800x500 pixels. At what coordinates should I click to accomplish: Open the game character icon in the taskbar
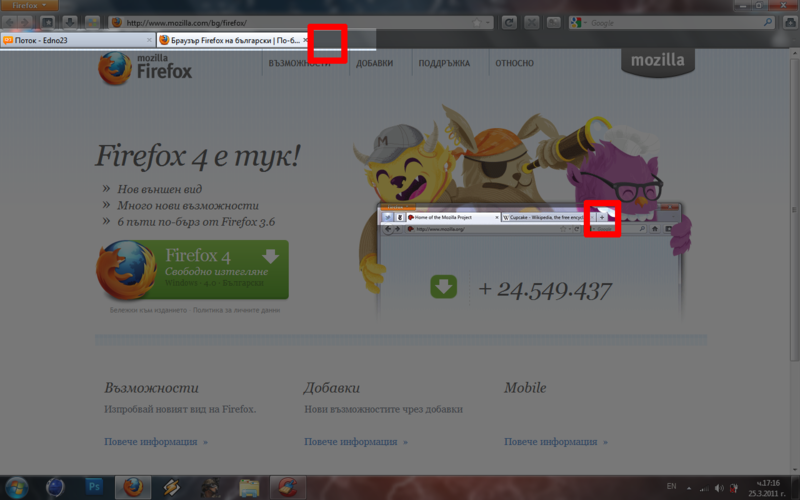click(x=210, y=488)
